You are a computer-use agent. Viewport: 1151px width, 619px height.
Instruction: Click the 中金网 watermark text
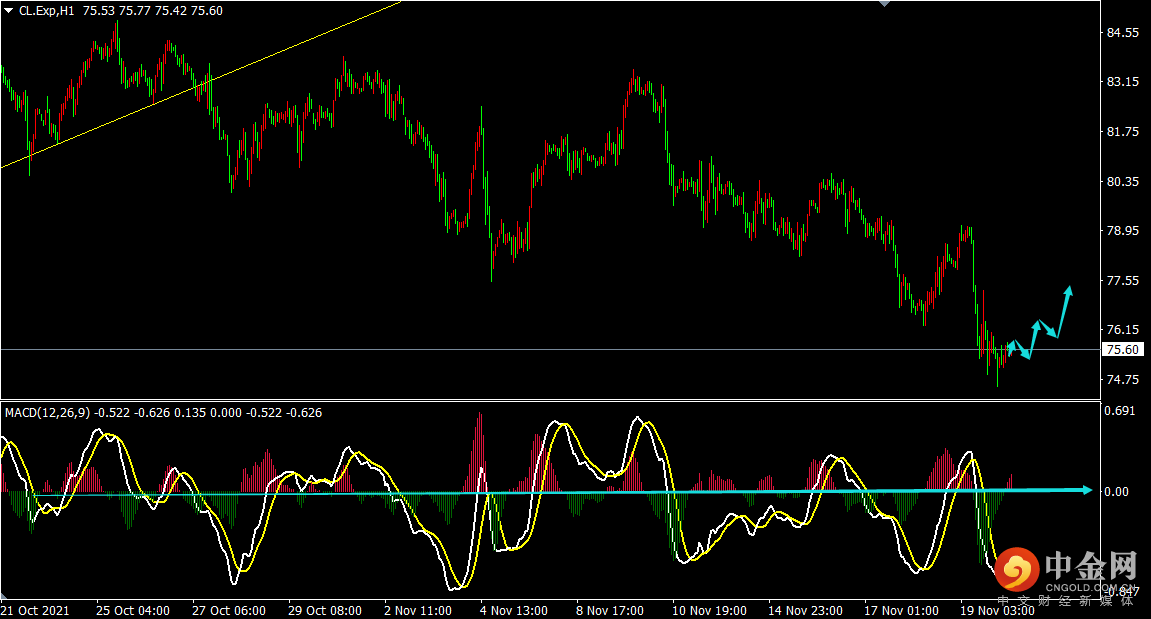pos(1090,567)
